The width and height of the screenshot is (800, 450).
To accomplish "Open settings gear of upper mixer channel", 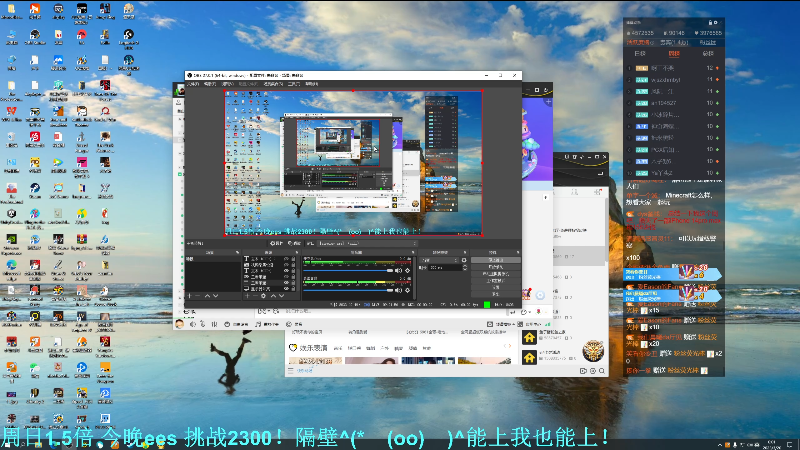I will tap(408, 270).
